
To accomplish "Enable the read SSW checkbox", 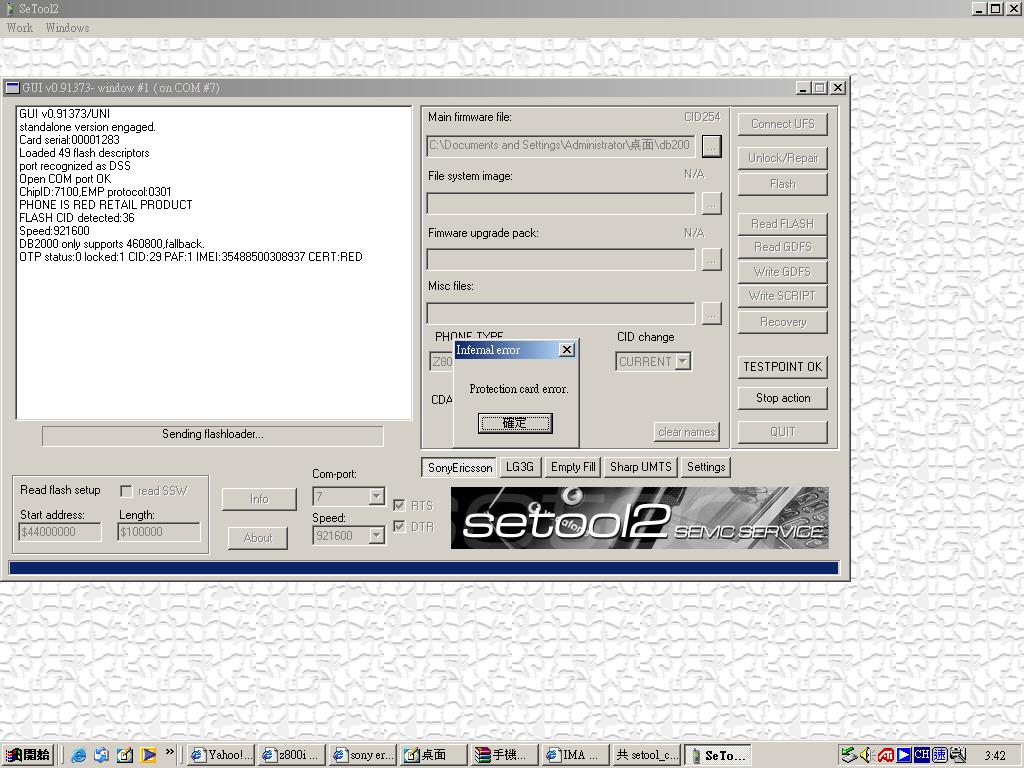I will pyautogui.click(x=126, y=491).
